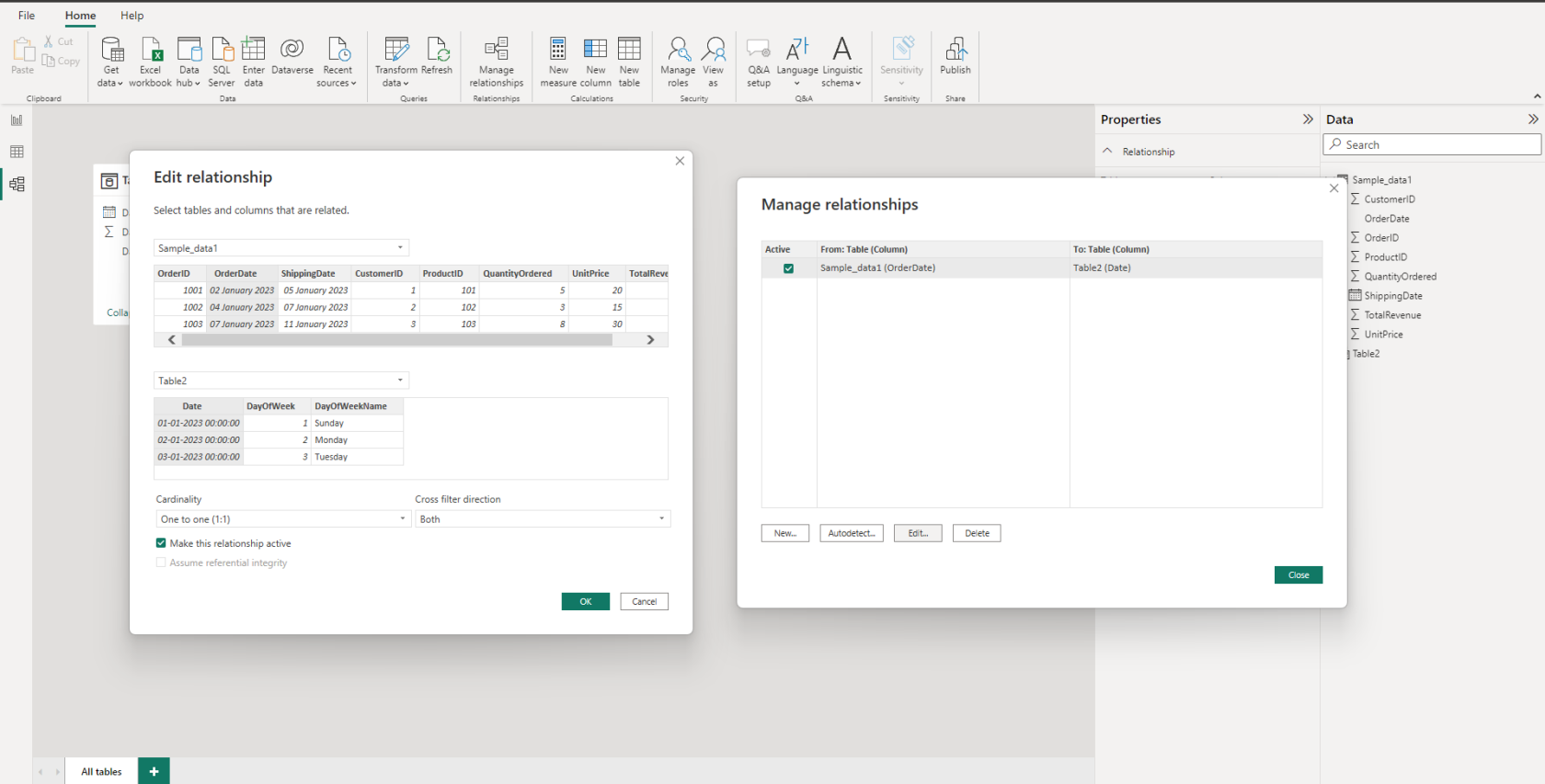Viewport: 1545px width, 784px height.
Task: Close Edit relationship dialog with X
Action: [680, 161]
